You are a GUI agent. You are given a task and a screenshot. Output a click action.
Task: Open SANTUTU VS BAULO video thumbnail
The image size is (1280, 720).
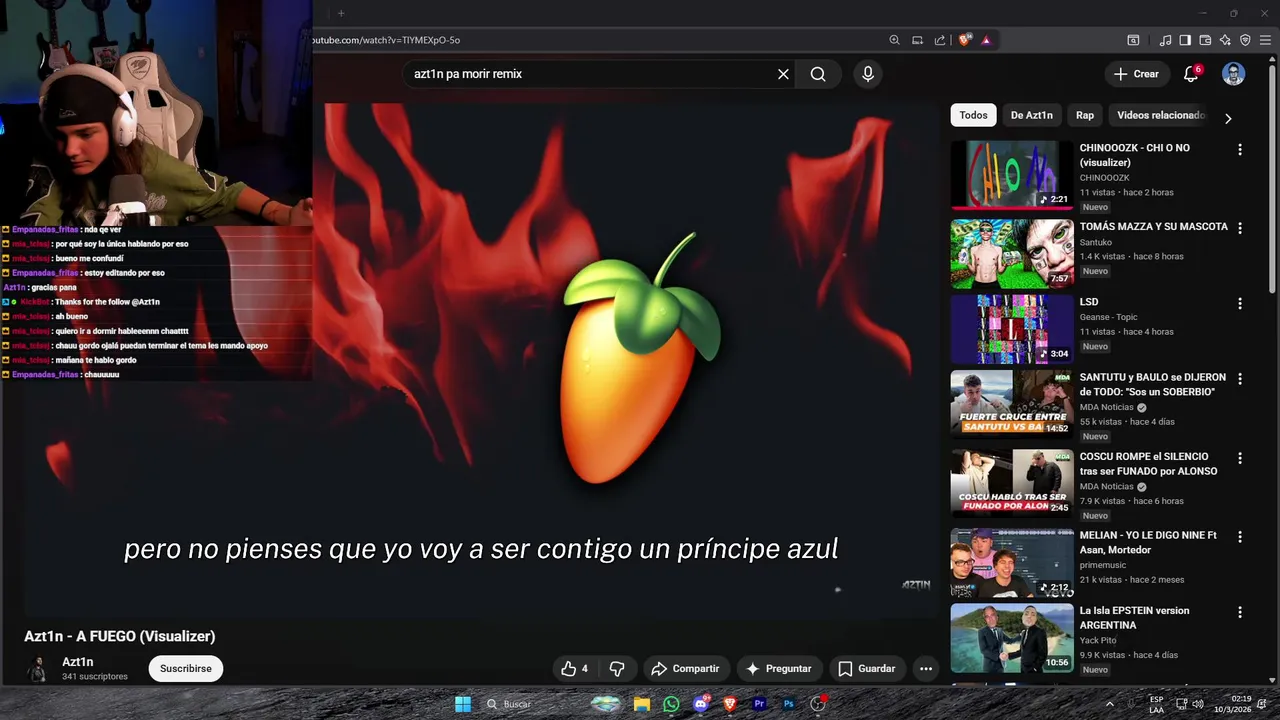pyautogui.click(x=1012, y=405)
